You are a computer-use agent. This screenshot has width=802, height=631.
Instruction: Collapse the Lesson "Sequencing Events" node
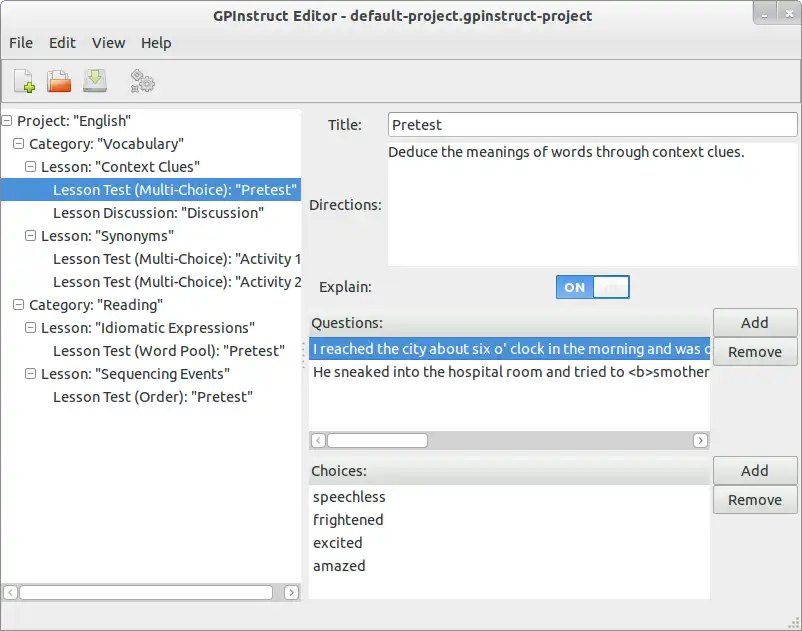(31, 374)
